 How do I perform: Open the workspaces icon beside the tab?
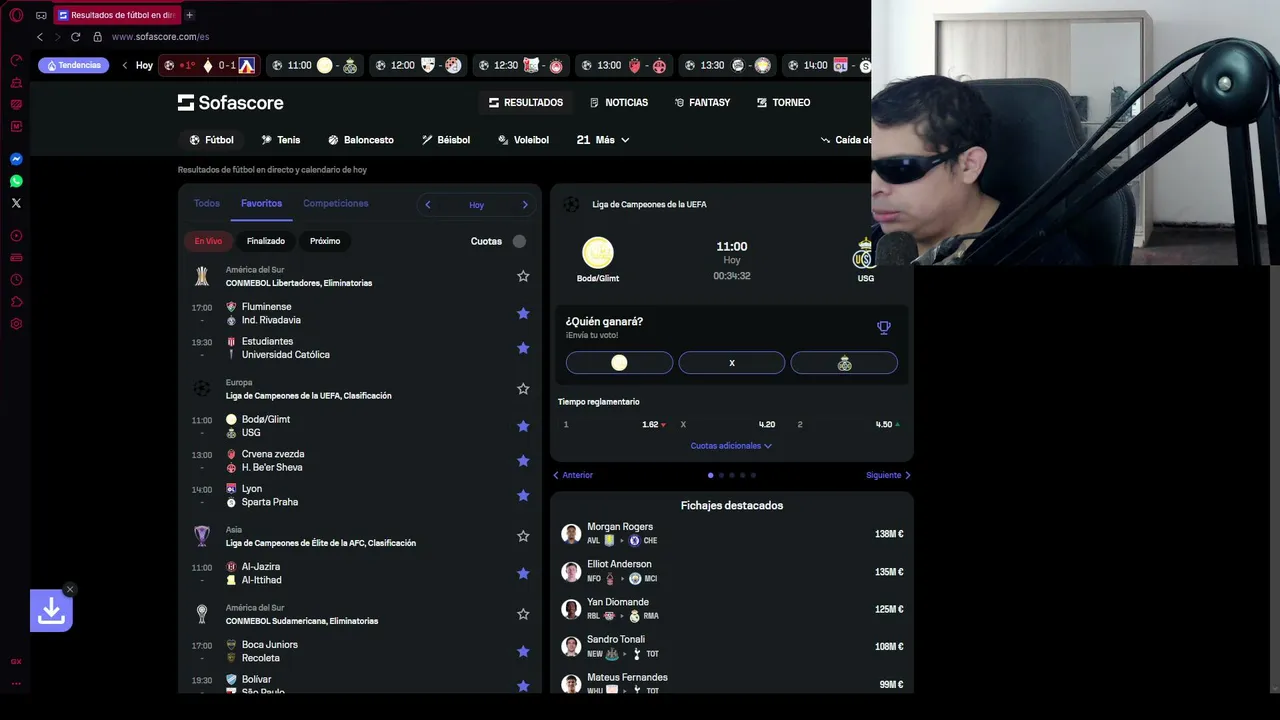[41, 15]
